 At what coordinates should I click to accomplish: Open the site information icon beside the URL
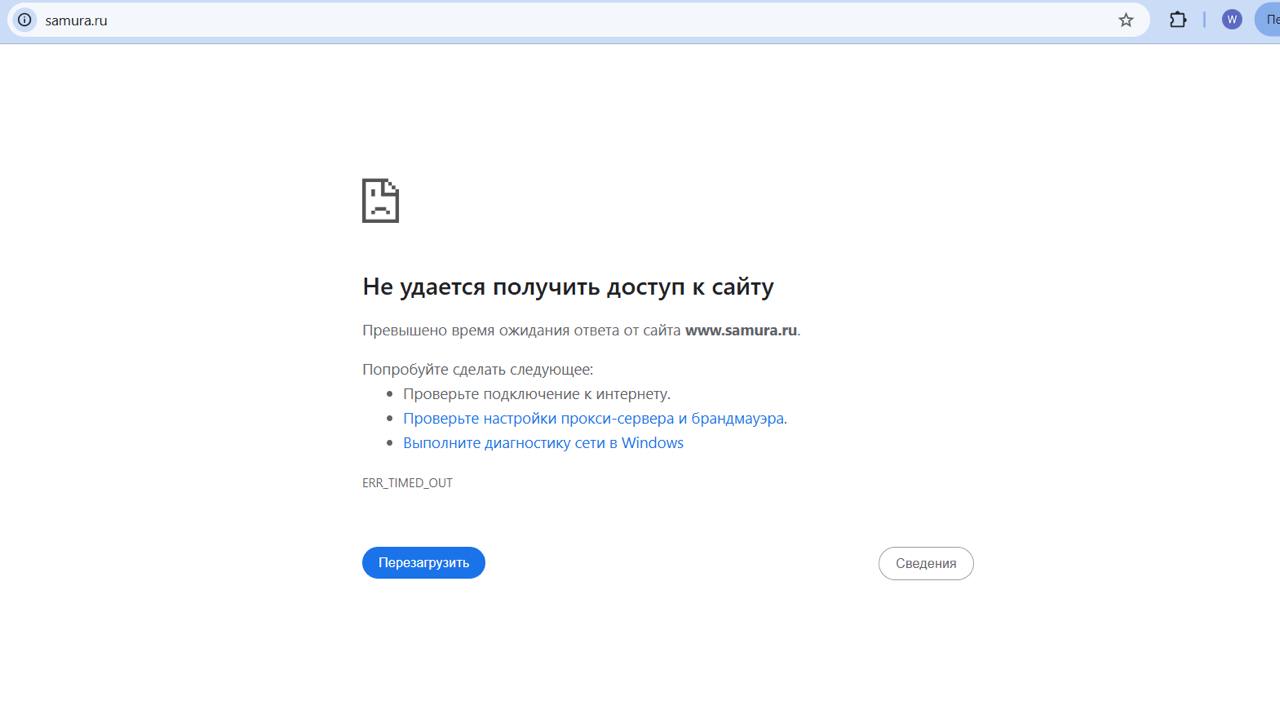pos(25,20)
